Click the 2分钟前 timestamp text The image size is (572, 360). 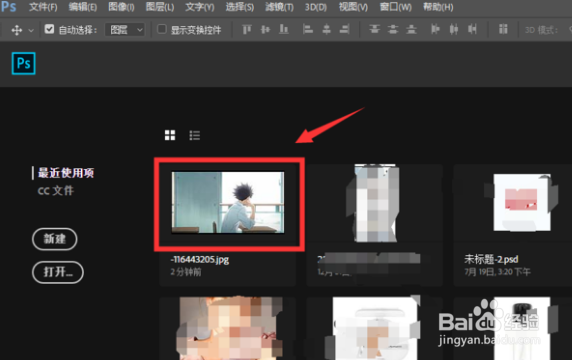186,272
